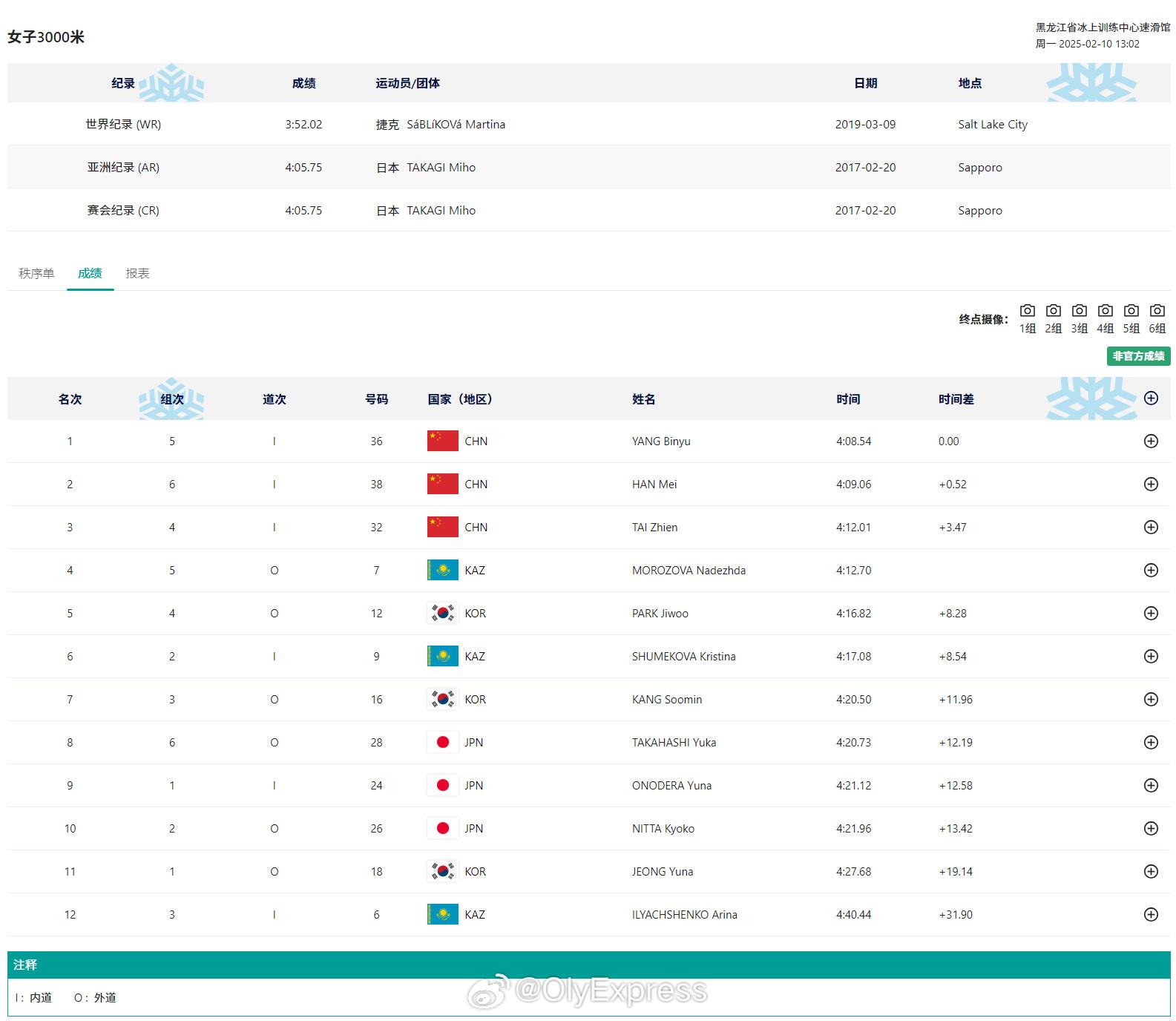This screenshot has width=1176, height=1021.
Task: Click the 姓名 column header
Action: pos(643,399)
